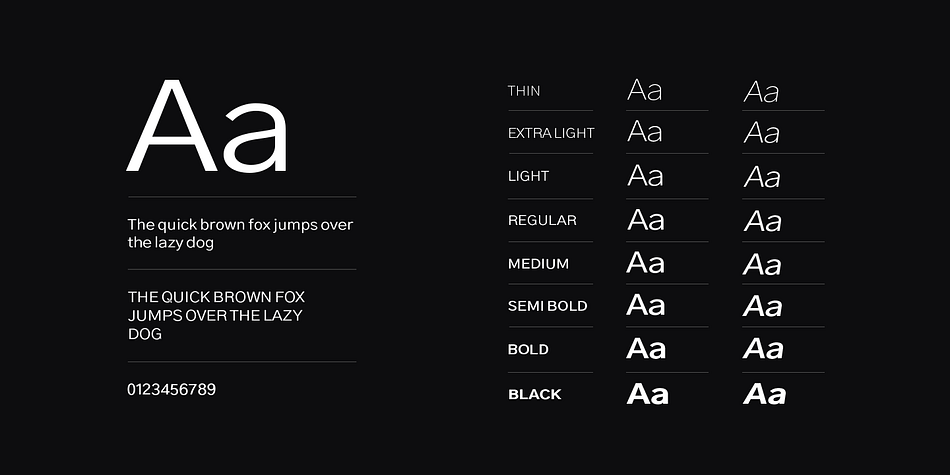The height and width of the screenshot is (475, 950).
Task: Click the upright Thin Aa sample
Action: point(645,90)
